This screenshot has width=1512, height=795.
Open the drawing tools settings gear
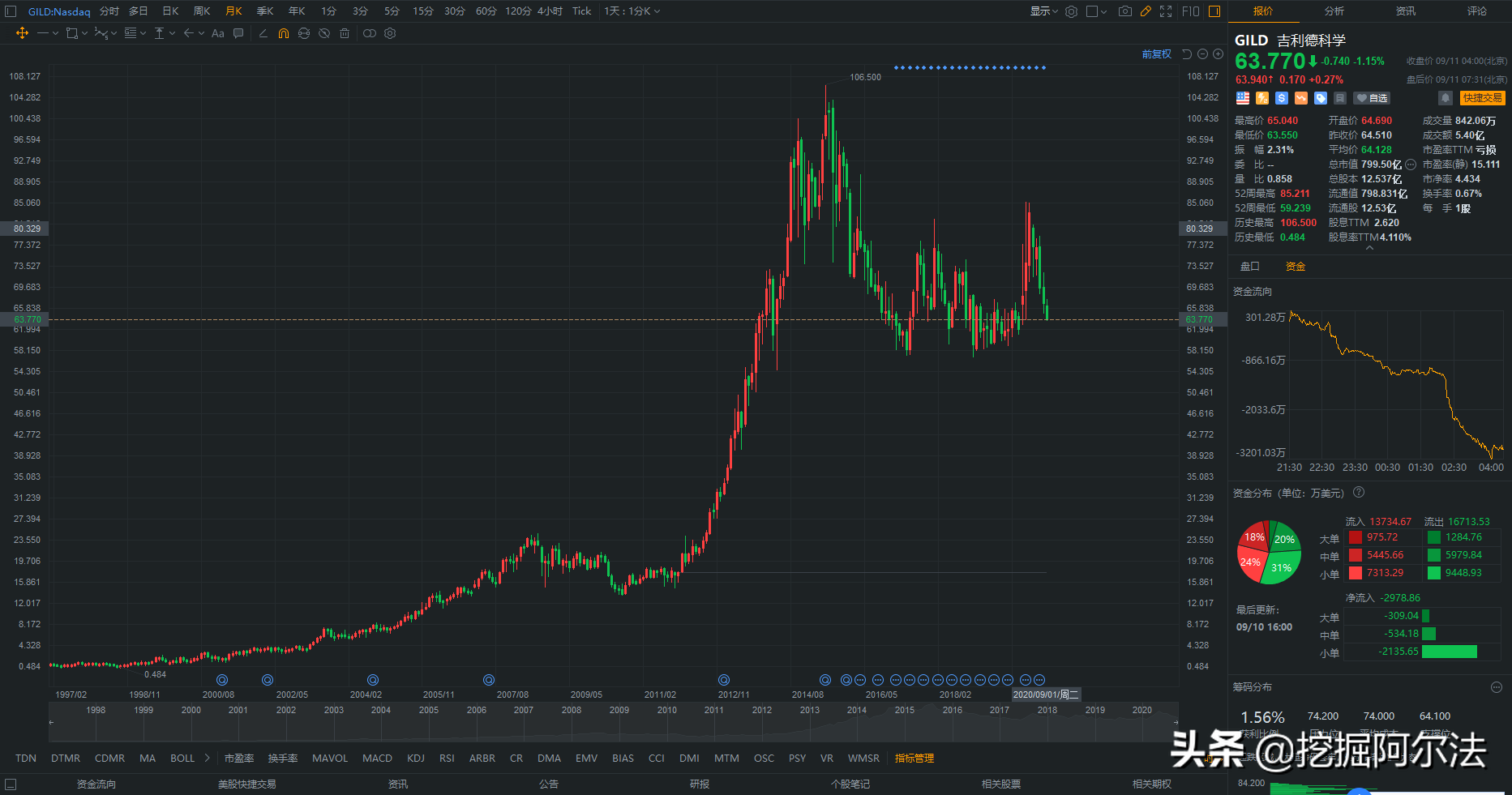click(390, 33)
